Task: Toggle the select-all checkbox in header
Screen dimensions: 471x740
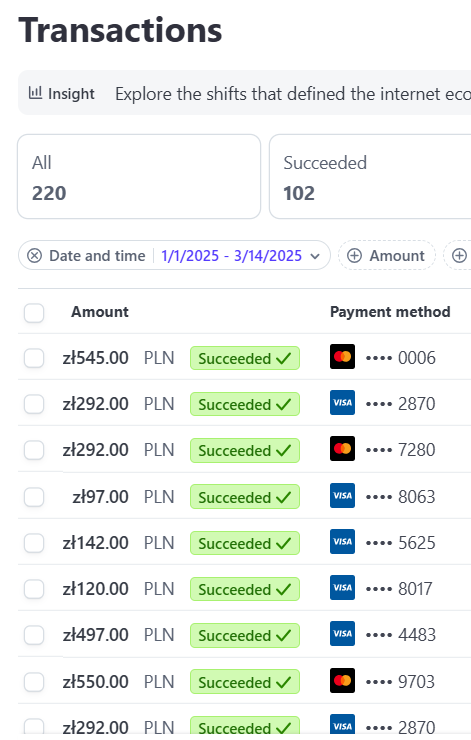Action: click(x=34, y=312)
